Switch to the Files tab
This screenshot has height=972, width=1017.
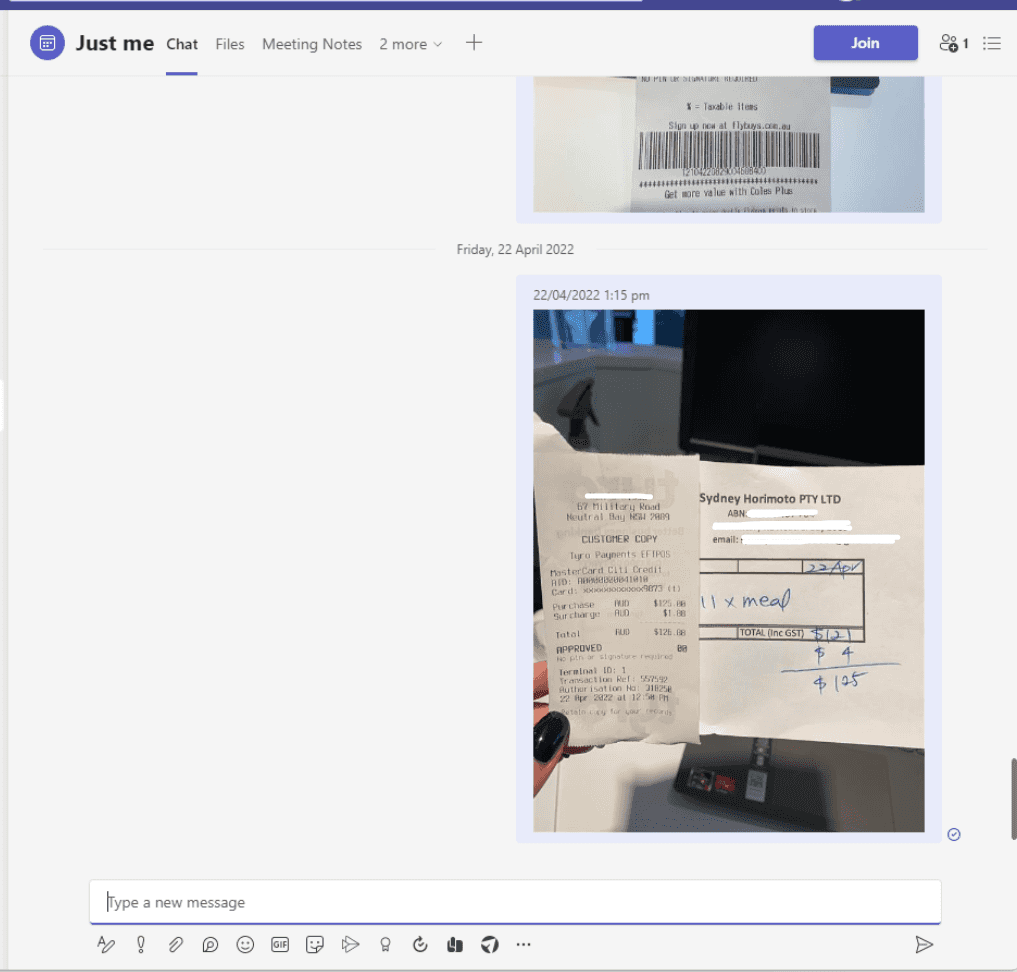pyautogui.click(x=230, y=44)
